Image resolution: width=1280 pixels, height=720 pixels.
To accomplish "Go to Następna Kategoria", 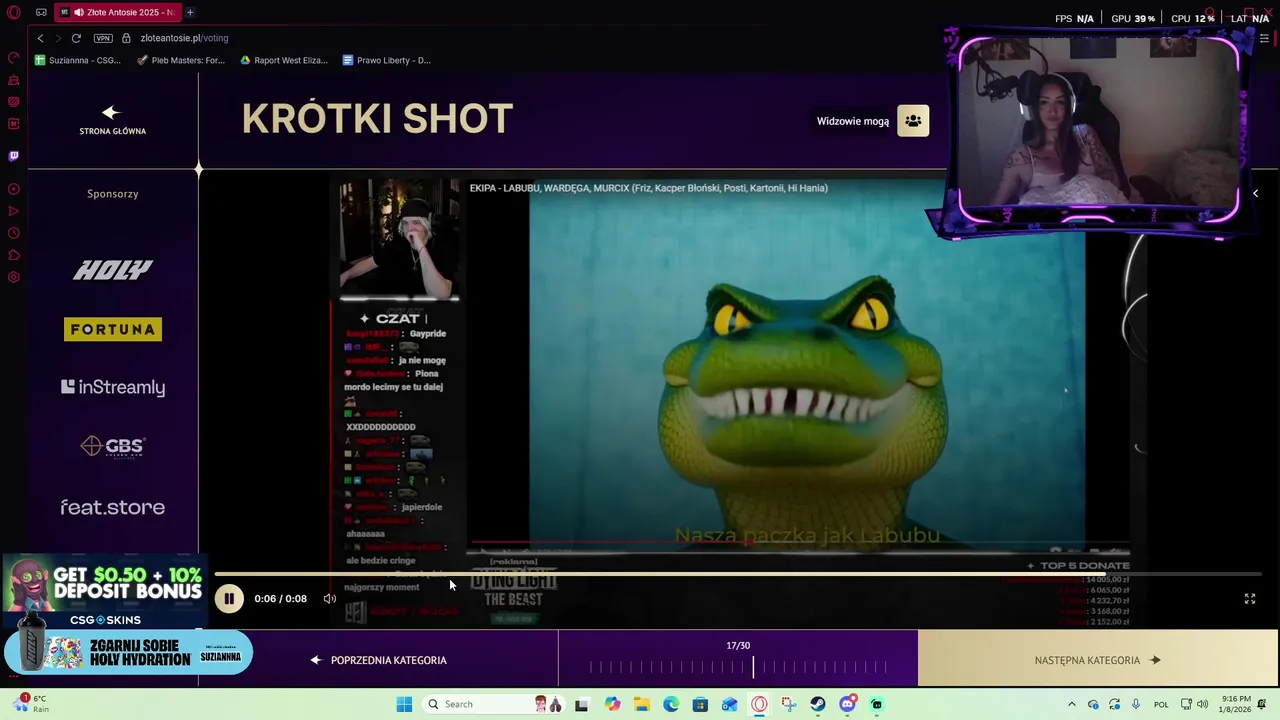I will (1098, 660).
